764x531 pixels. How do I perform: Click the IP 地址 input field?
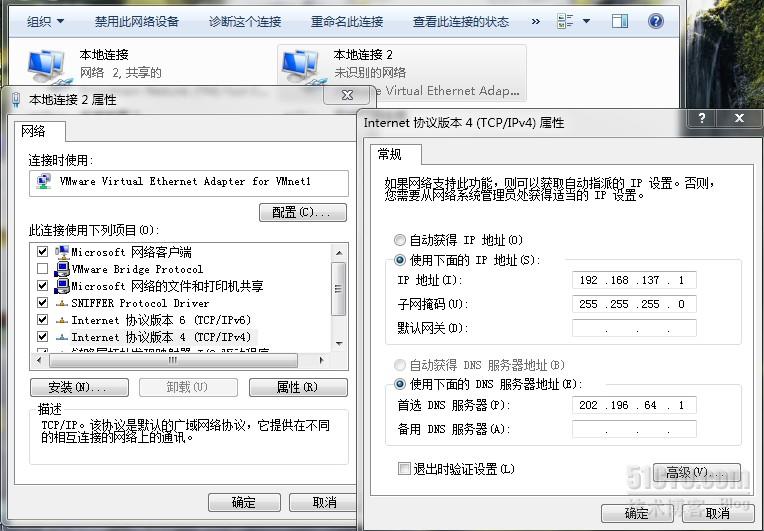[634, 280]
